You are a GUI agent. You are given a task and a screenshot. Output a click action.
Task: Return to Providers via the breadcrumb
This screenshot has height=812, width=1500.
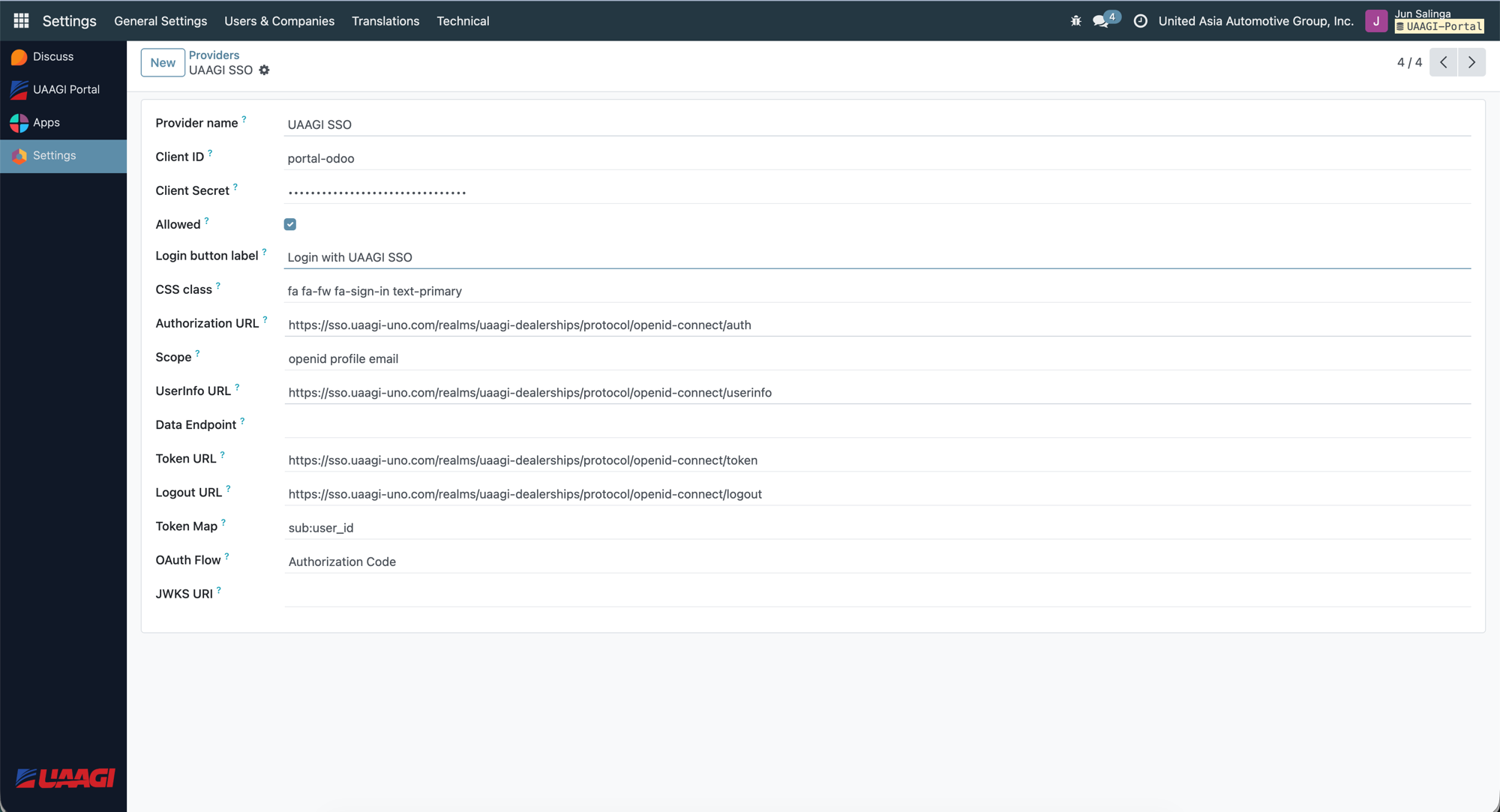click(x=214, y=55)
